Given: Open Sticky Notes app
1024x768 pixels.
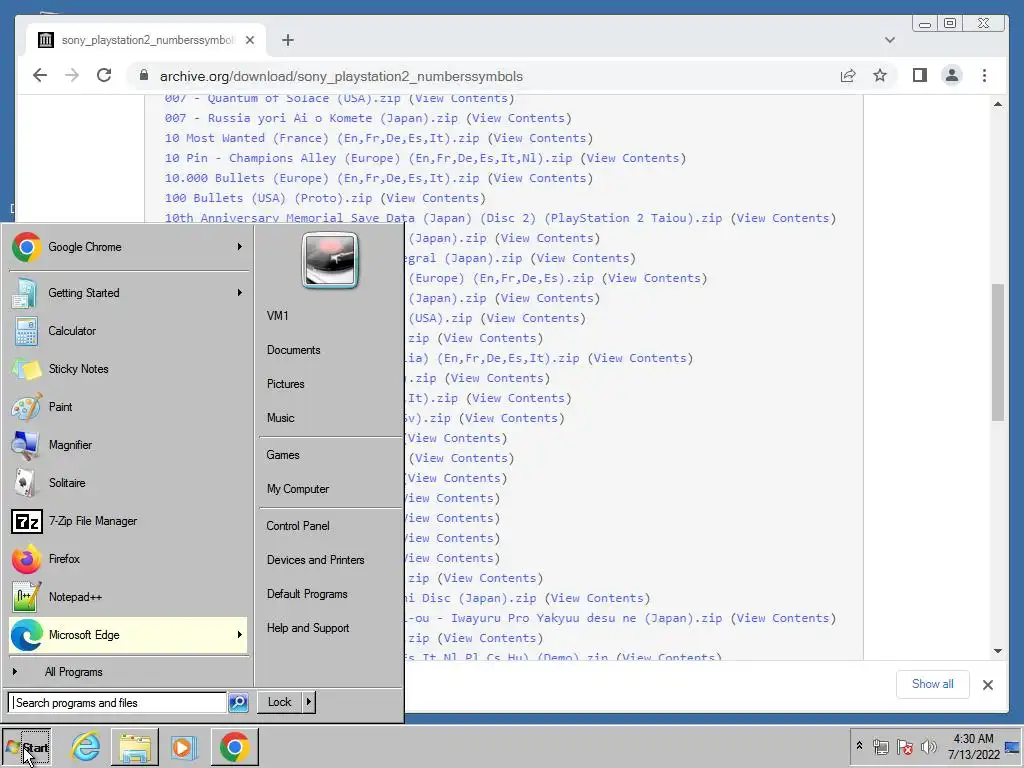Looking at the screenshot, I should 128,369.
